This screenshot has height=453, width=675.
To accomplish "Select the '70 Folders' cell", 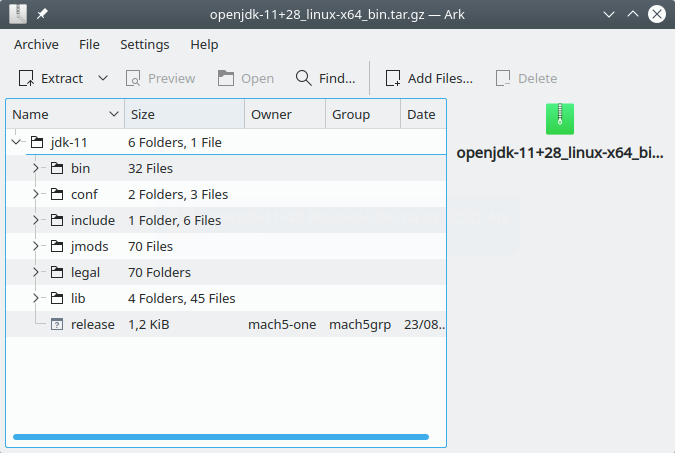I will 159,273.
